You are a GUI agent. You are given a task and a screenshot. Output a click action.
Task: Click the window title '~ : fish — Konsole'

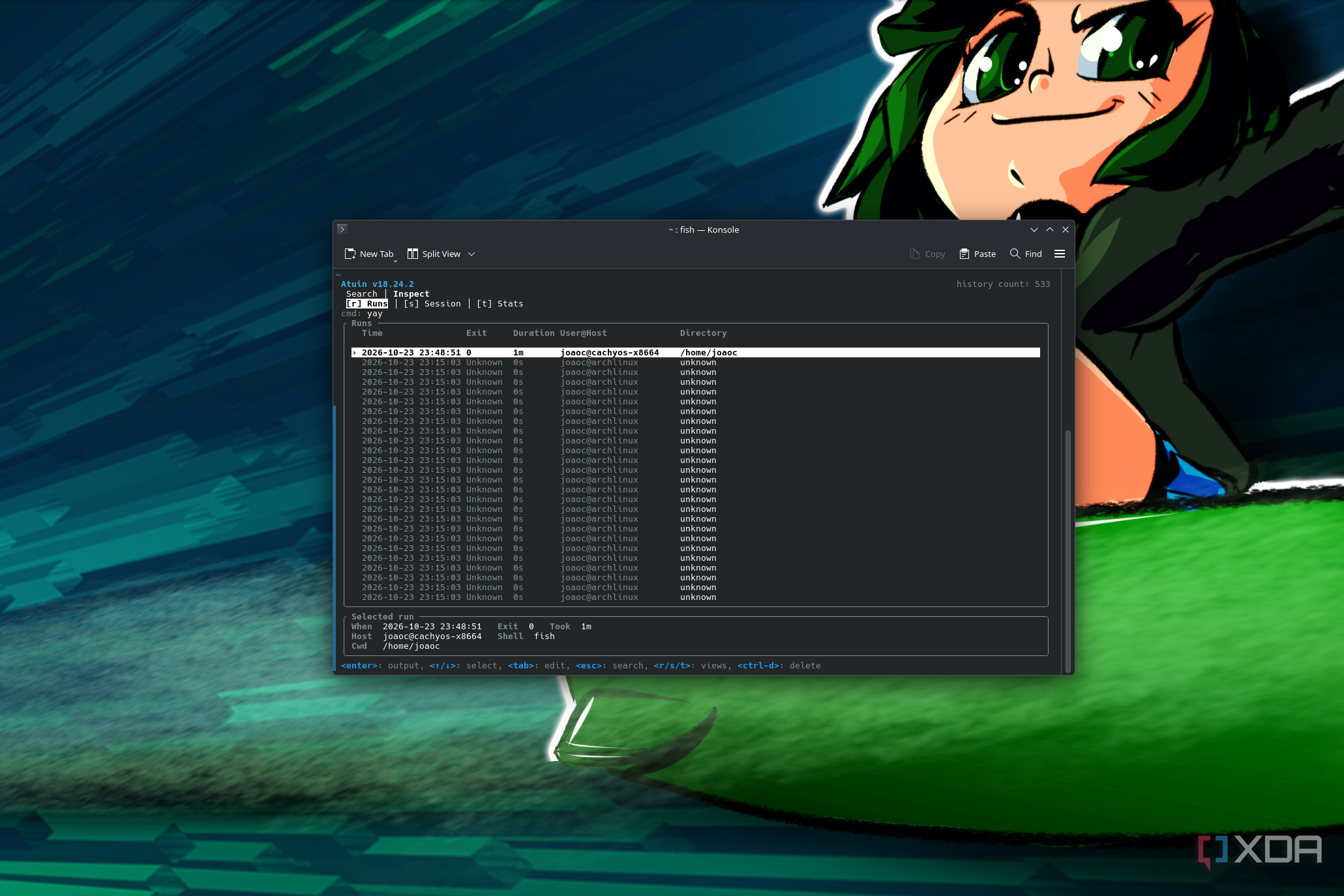pos(704,230)
